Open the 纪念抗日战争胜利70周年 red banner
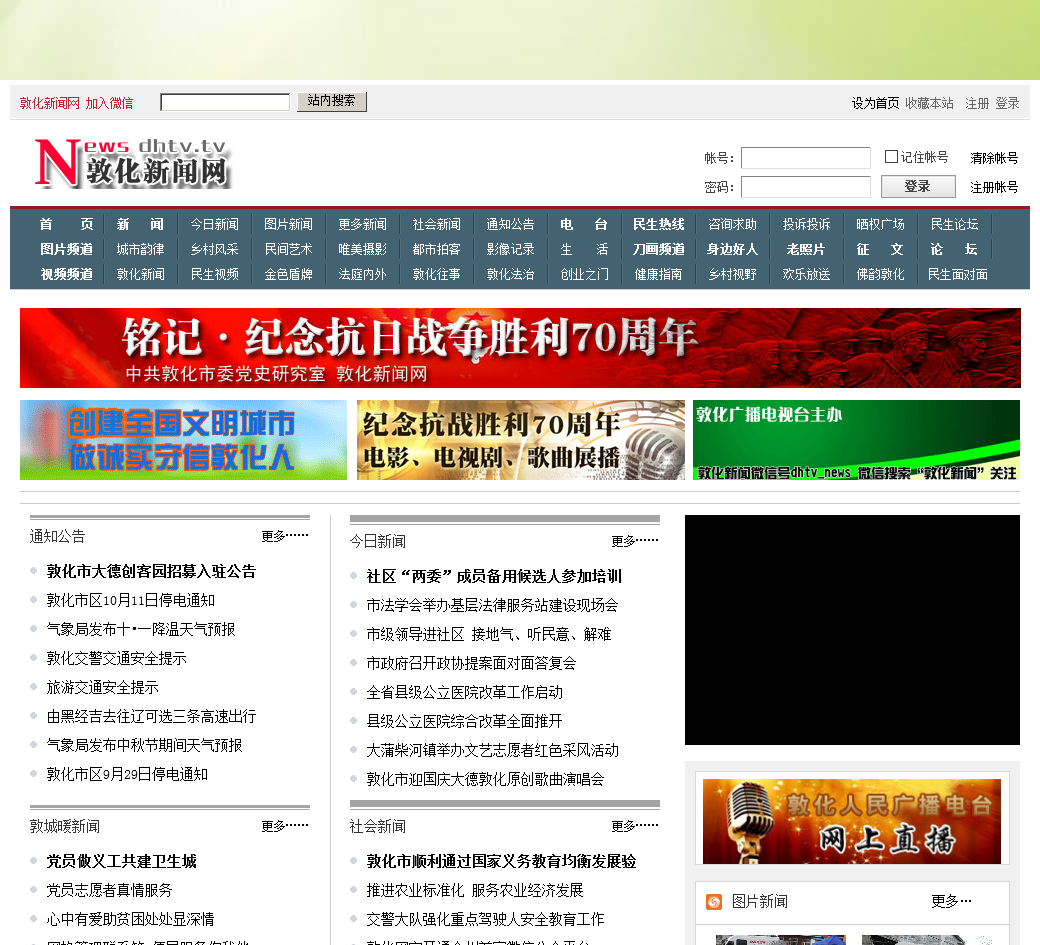Viewport: 1040px width, 945px height. (x=520, y=348)
